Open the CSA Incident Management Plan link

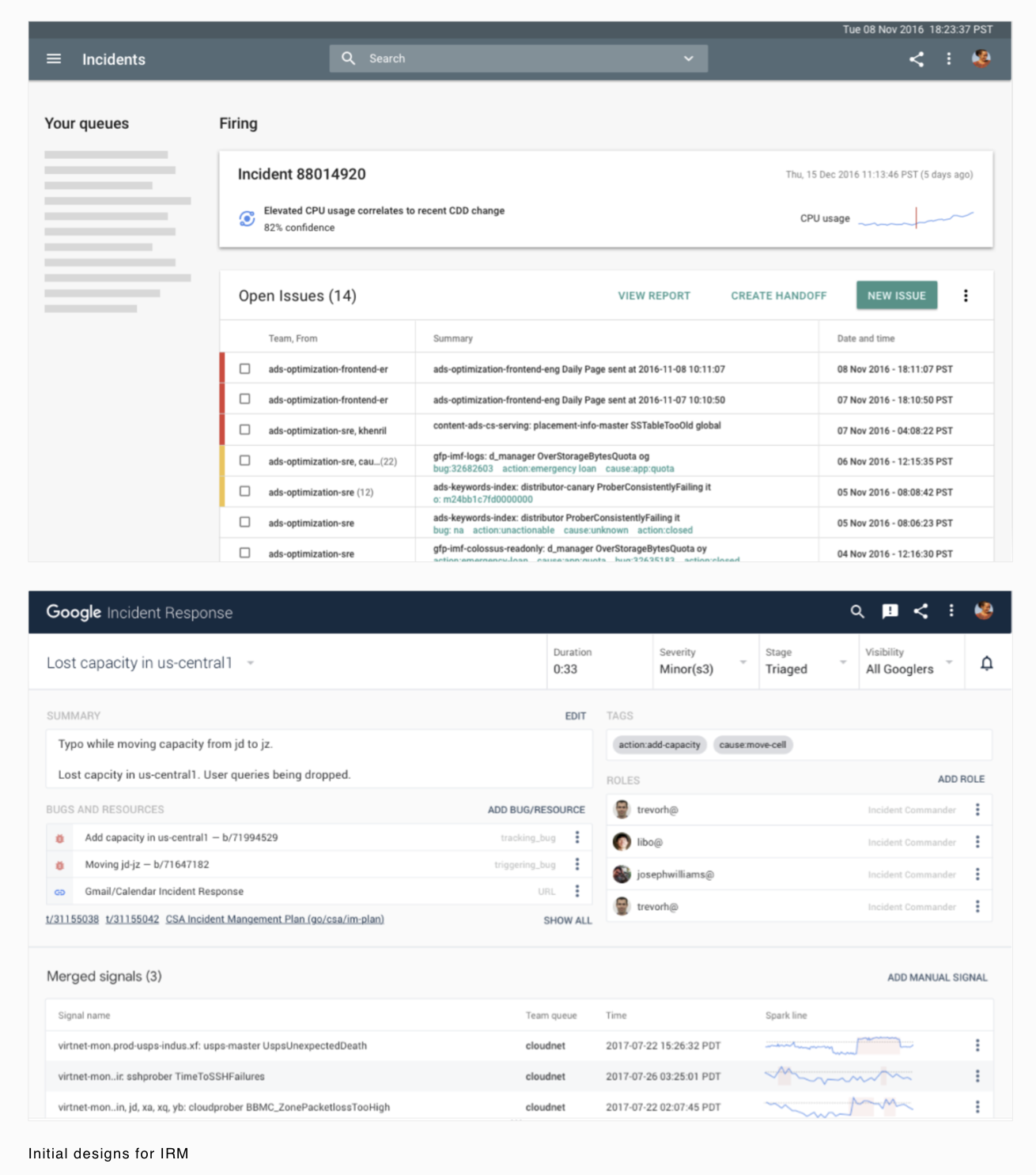click(x=274, y=919)
